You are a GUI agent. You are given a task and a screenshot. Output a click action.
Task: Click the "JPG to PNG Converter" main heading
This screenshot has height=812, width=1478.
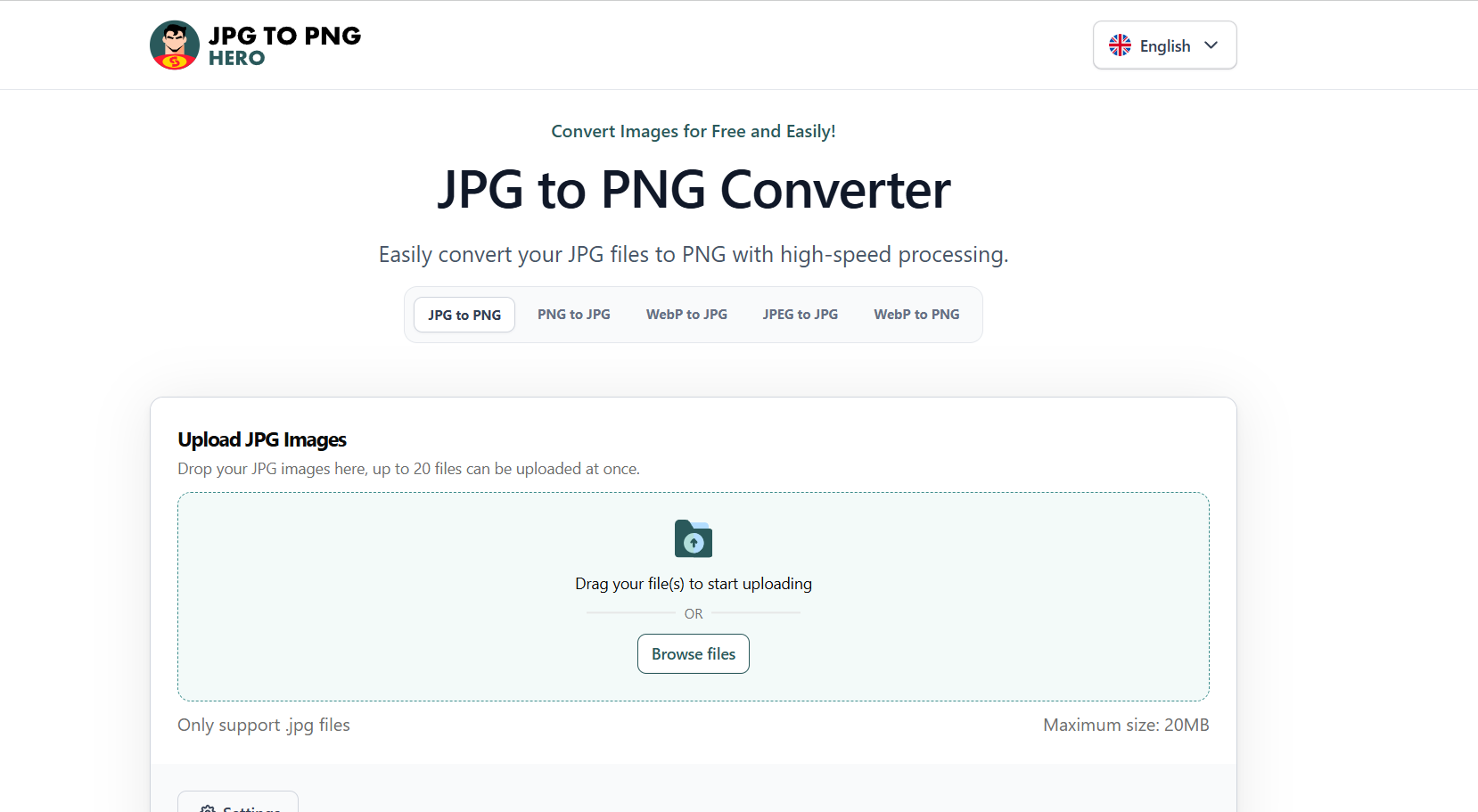pyautogui.click(x=694, y=190)
